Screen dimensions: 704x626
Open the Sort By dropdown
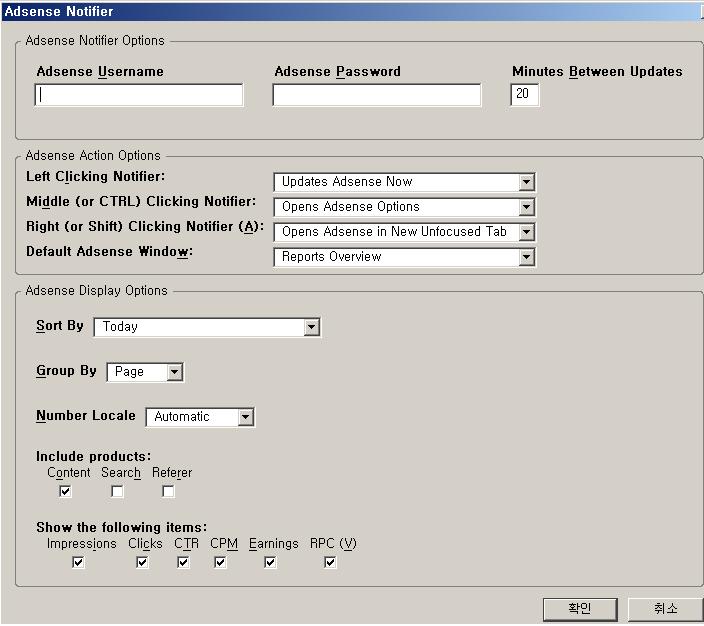207,327
